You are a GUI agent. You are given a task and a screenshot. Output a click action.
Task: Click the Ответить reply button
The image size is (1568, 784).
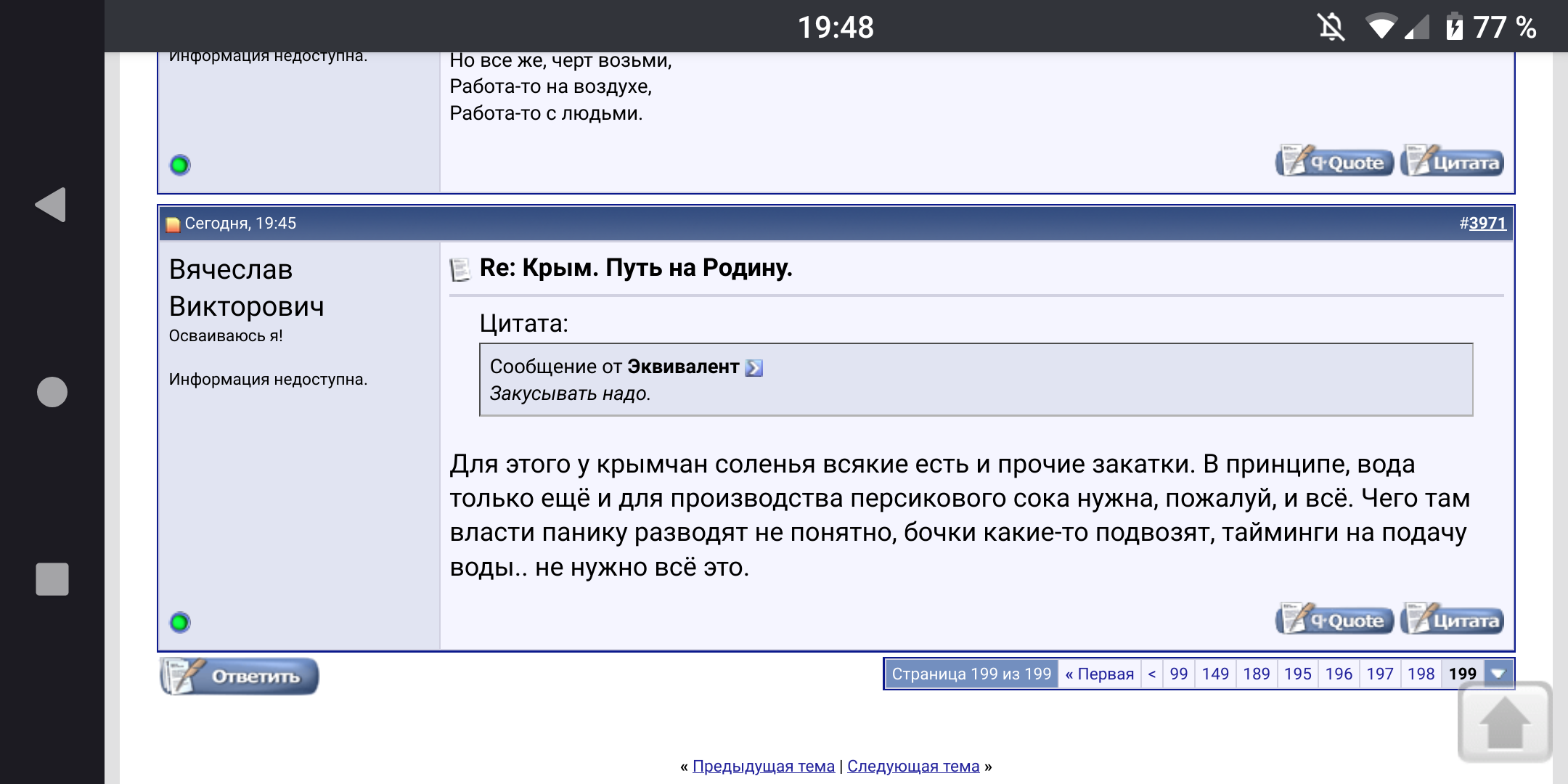point(240,676)
